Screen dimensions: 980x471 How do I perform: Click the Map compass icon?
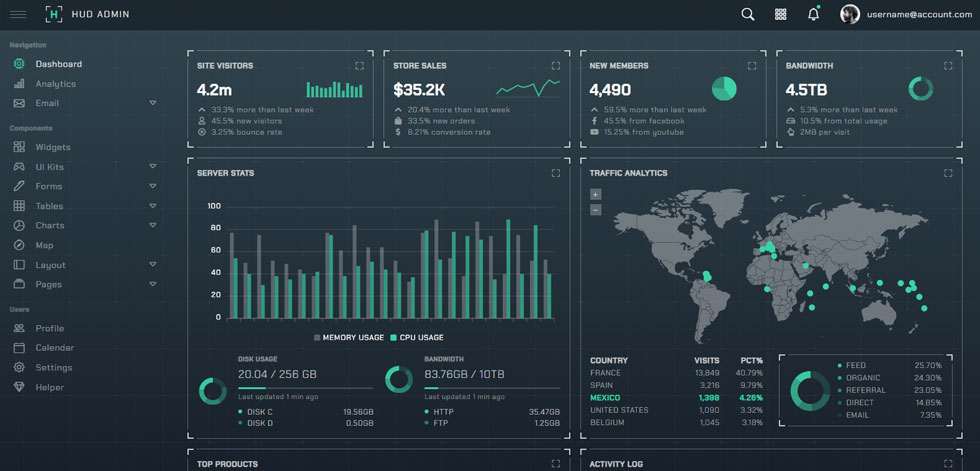[19, 245]
